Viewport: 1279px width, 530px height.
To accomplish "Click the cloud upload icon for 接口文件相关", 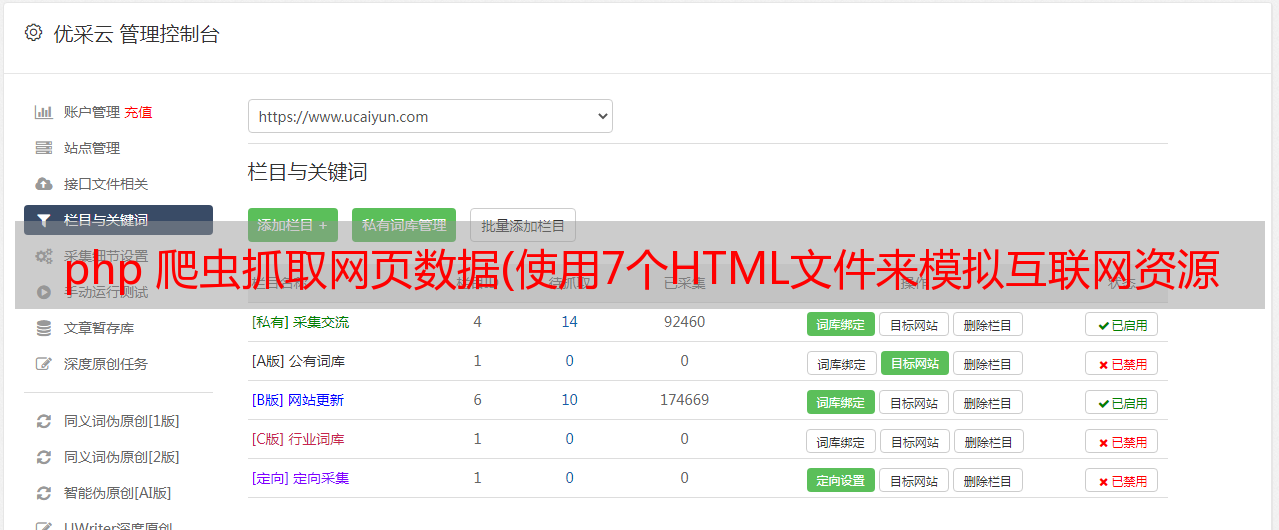I will [43, 184].
